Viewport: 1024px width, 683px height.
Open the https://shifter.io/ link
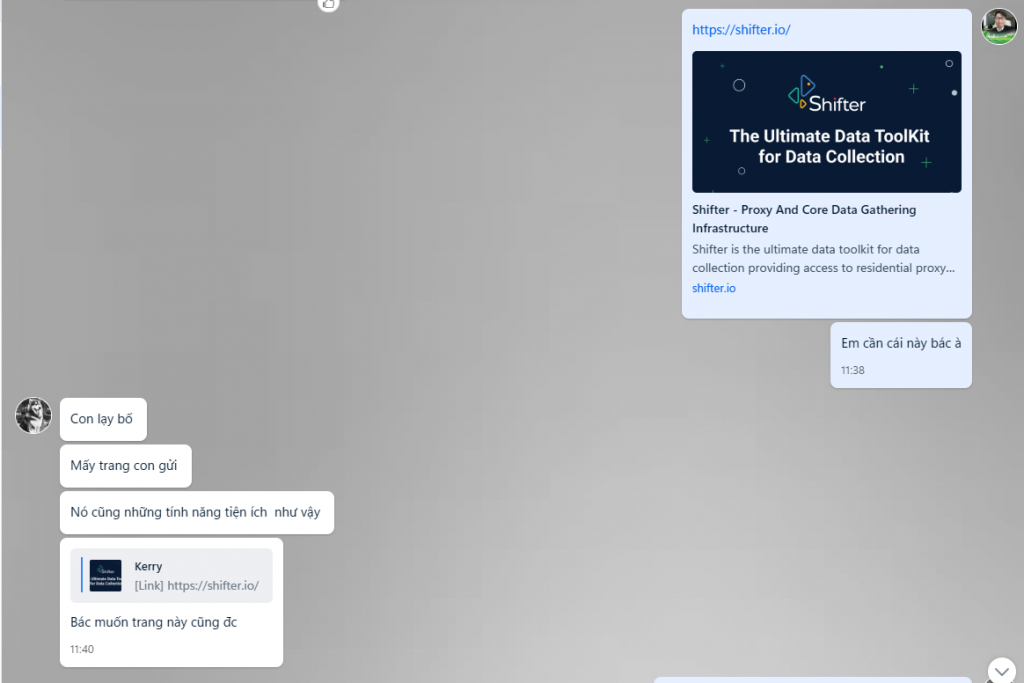pos(741,29)
